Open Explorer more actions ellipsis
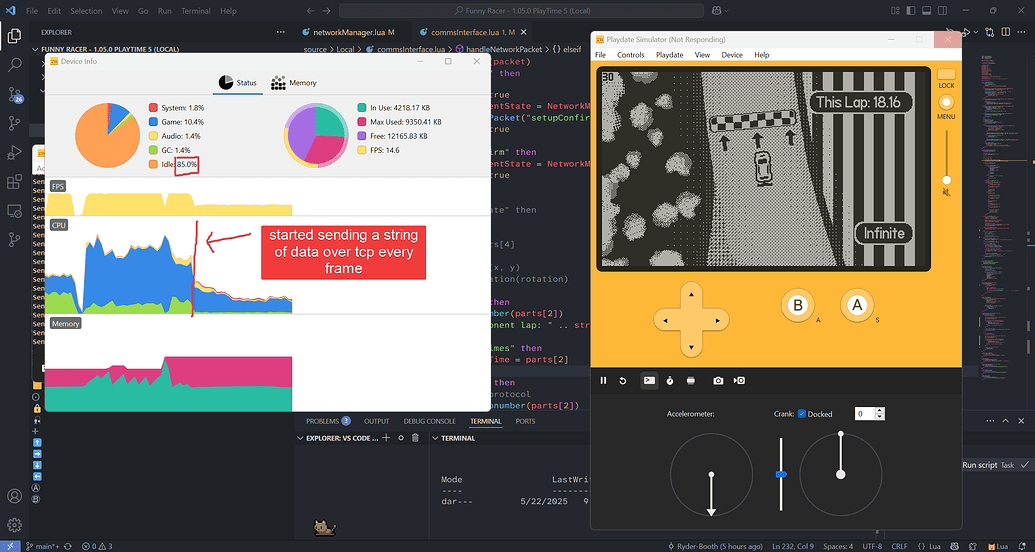The width and height of the screenshot is (1035, 552). click(x=281, y=32)
